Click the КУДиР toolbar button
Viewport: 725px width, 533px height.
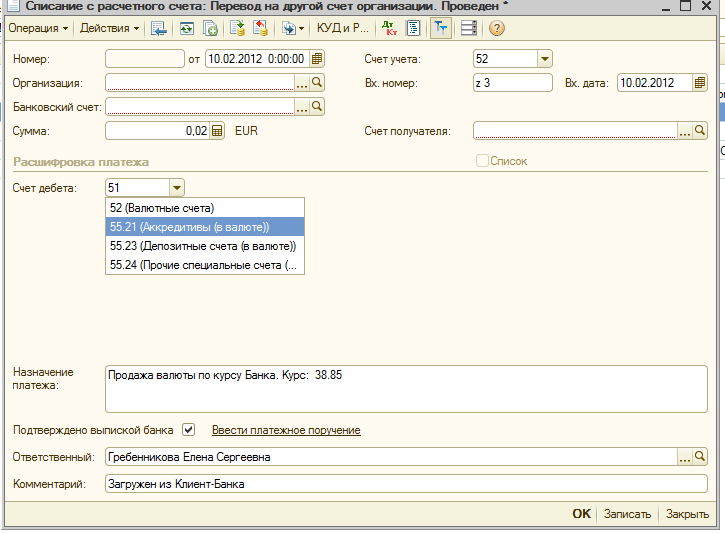(x=342, y=28)
